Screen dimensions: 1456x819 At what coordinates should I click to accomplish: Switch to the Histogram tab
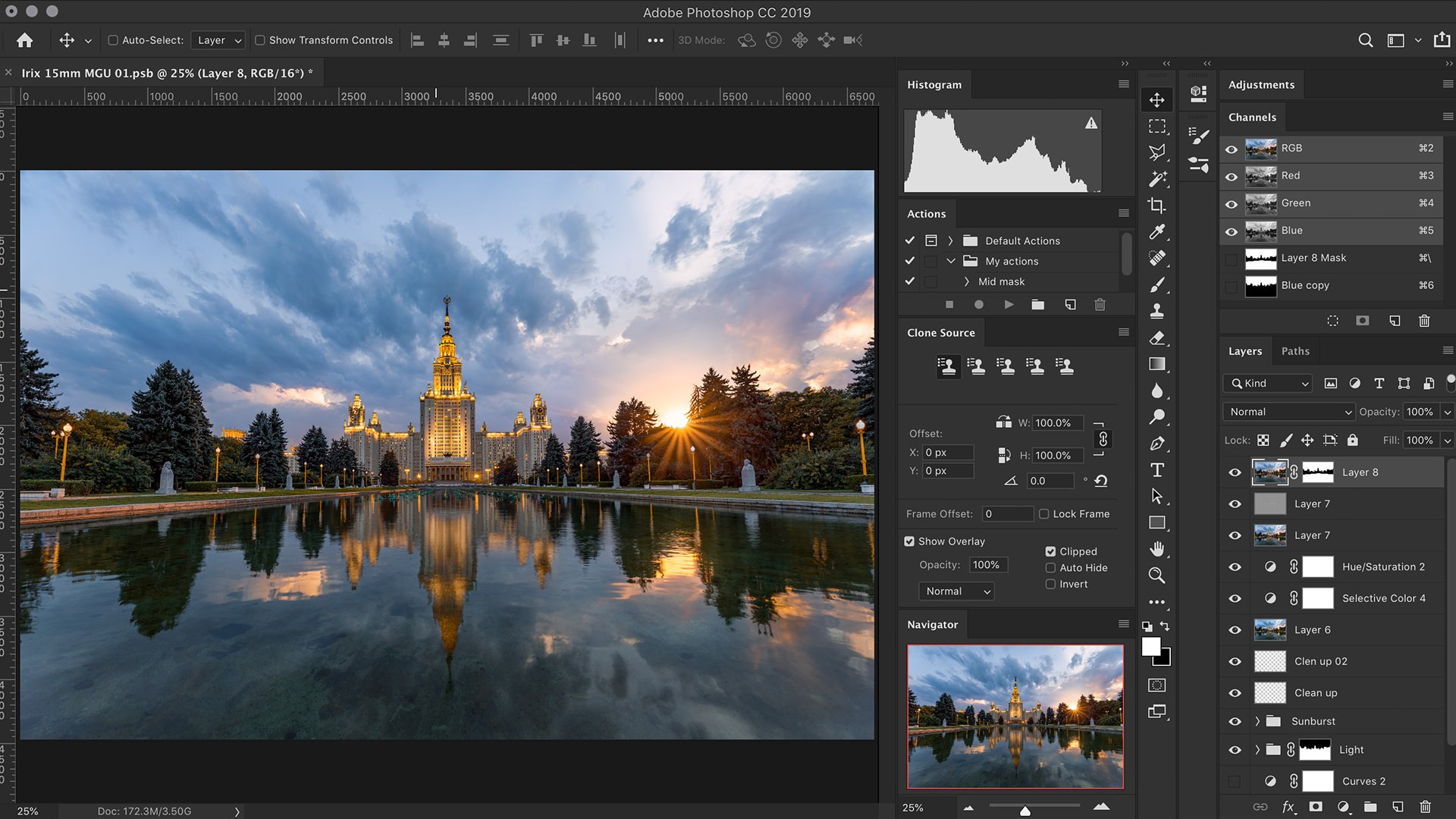[x=934, y=84]
